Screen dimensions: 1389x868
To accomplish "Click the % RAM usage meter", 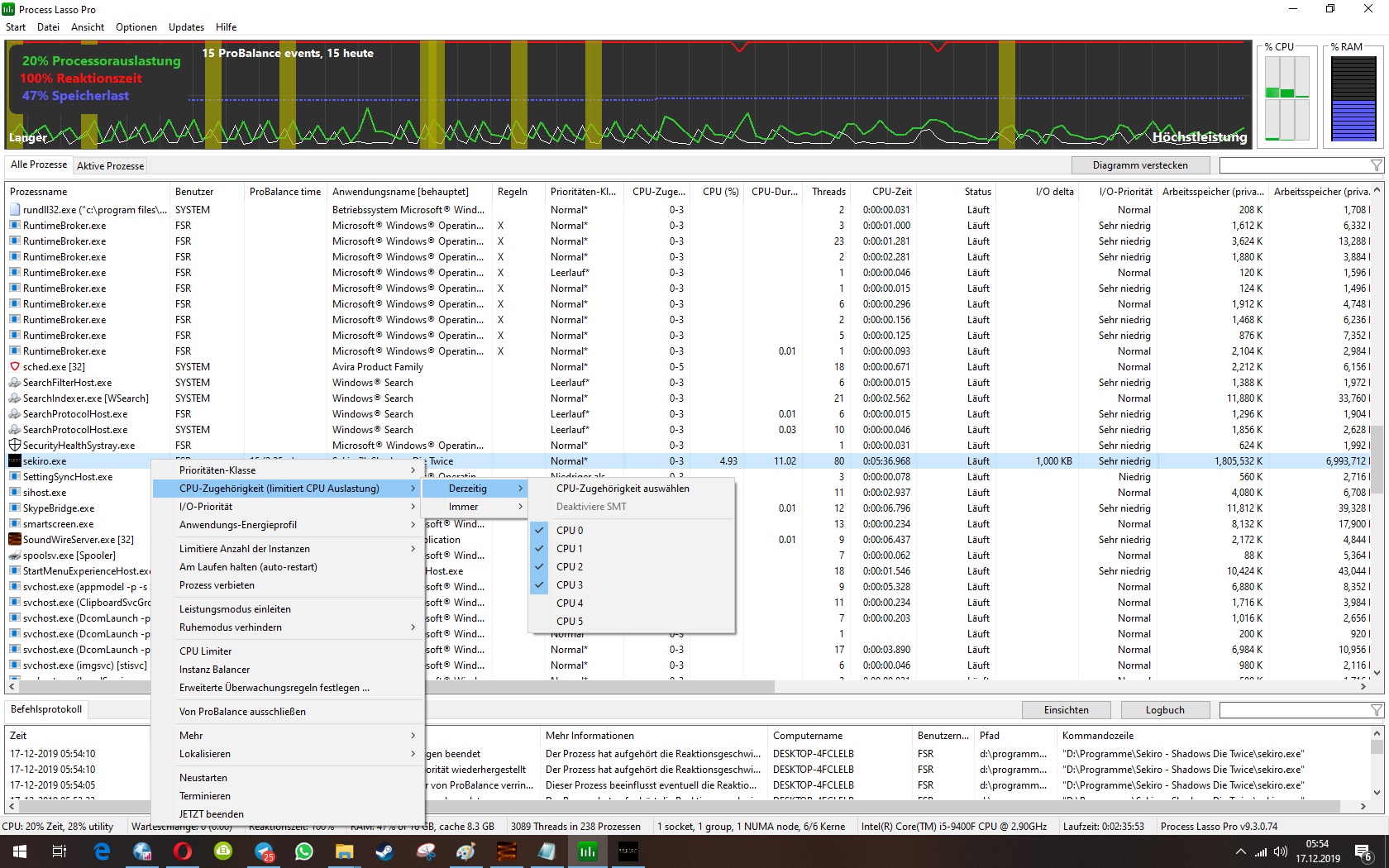I will click(1353, 99).
